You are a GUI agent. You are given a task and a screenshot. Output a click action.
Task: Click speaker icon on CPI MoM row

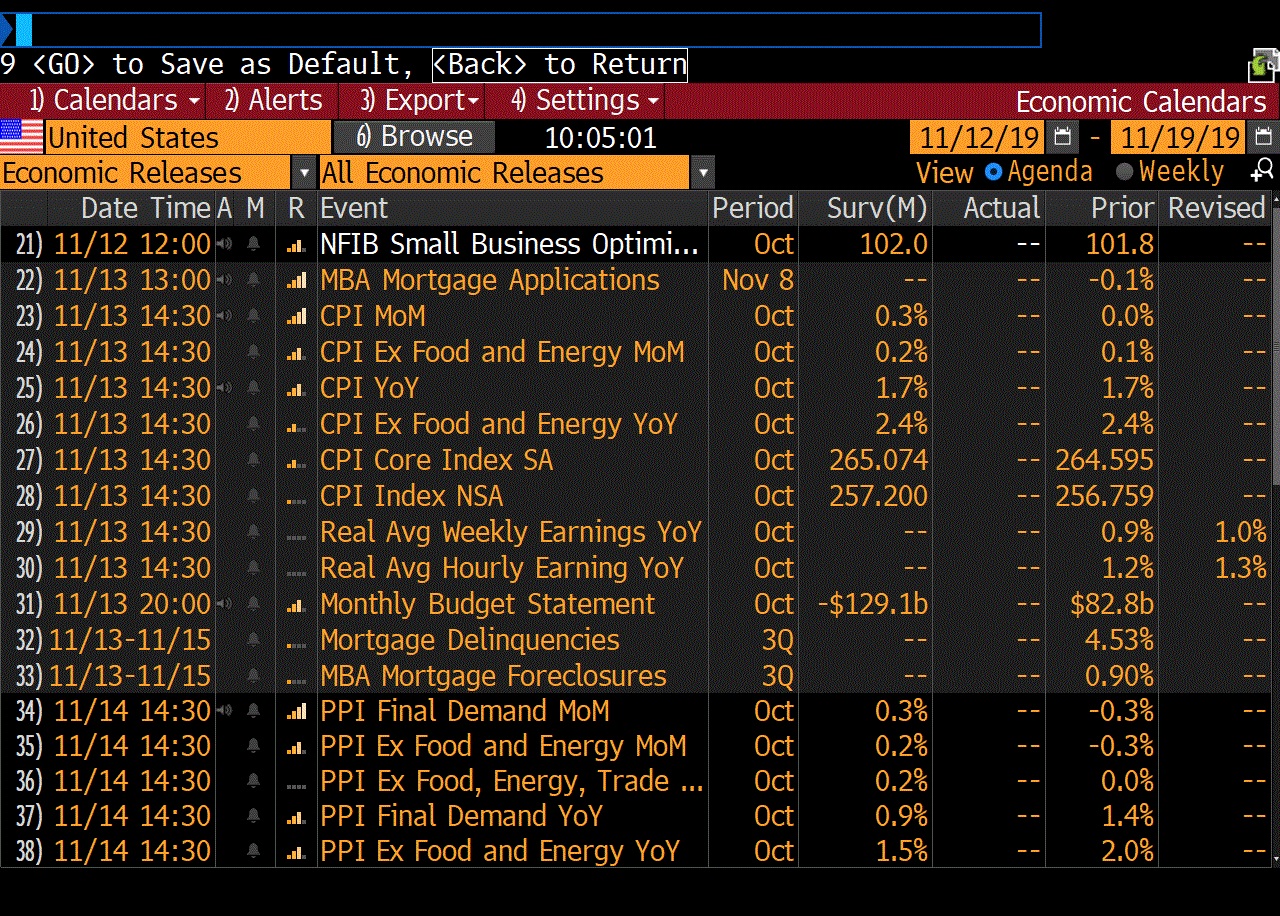click(x=224, y=316)
